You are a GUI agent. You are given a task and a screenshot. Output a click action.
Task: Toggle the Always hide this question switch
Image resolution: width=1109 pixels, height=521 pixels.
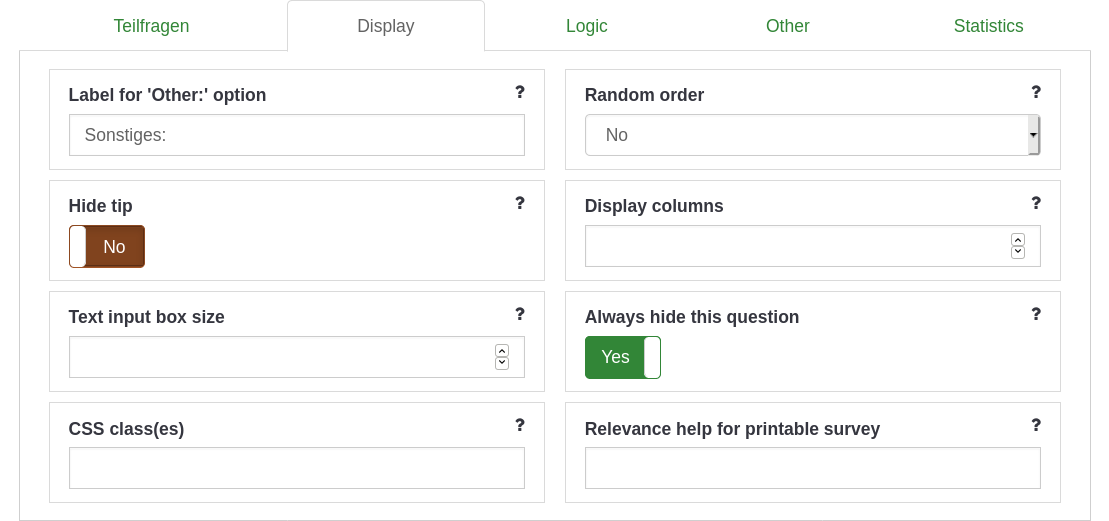(x=622, y=357)
